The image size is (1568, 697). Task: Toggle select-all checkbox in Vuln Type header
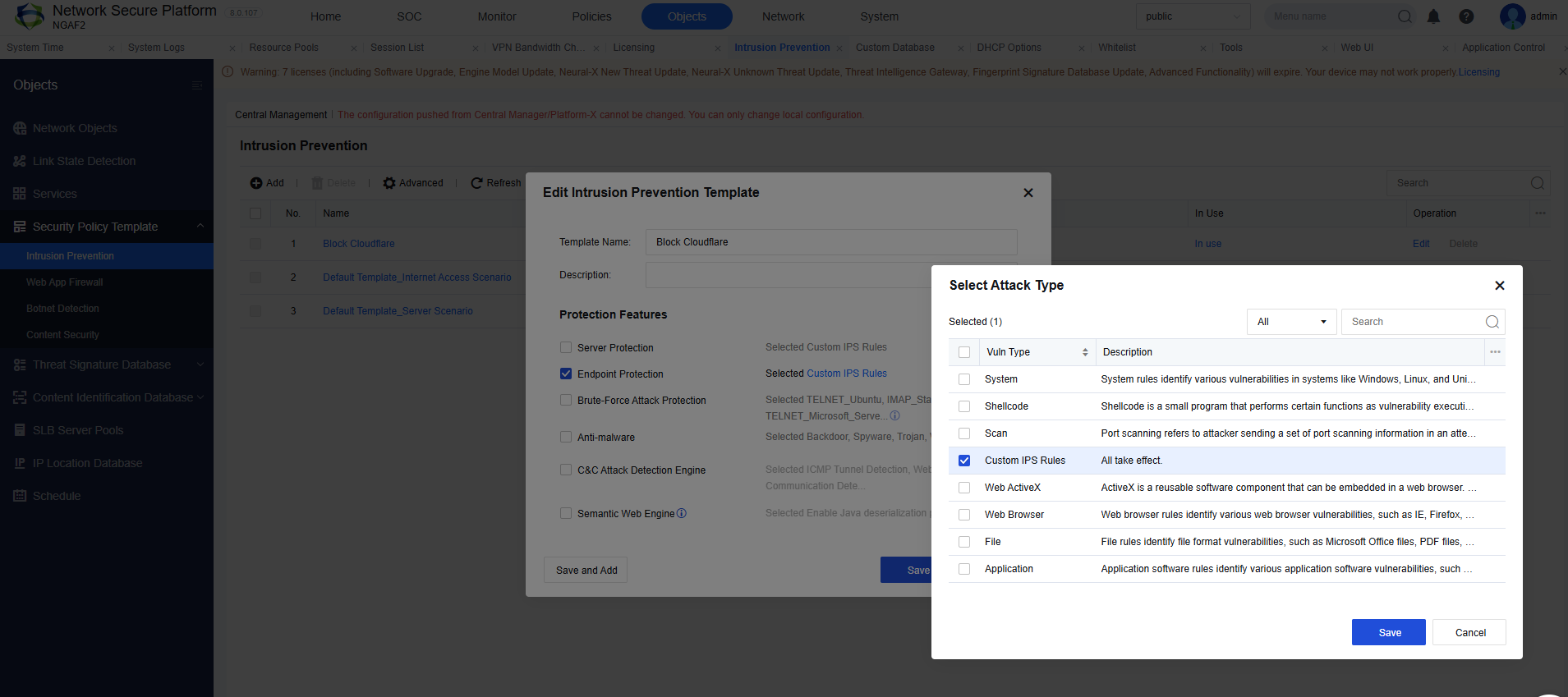(964, 352)
